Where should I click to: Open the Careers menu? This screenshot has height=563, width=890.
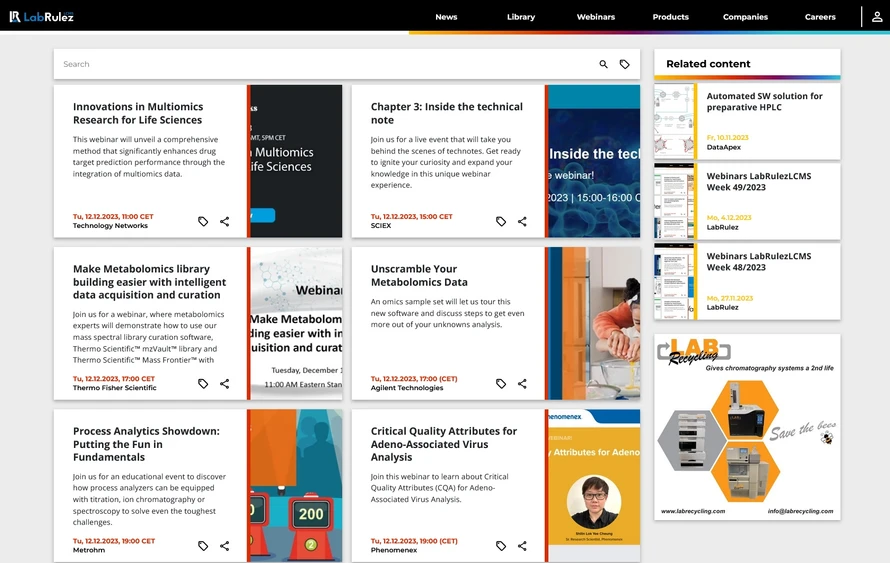point(820,17)
